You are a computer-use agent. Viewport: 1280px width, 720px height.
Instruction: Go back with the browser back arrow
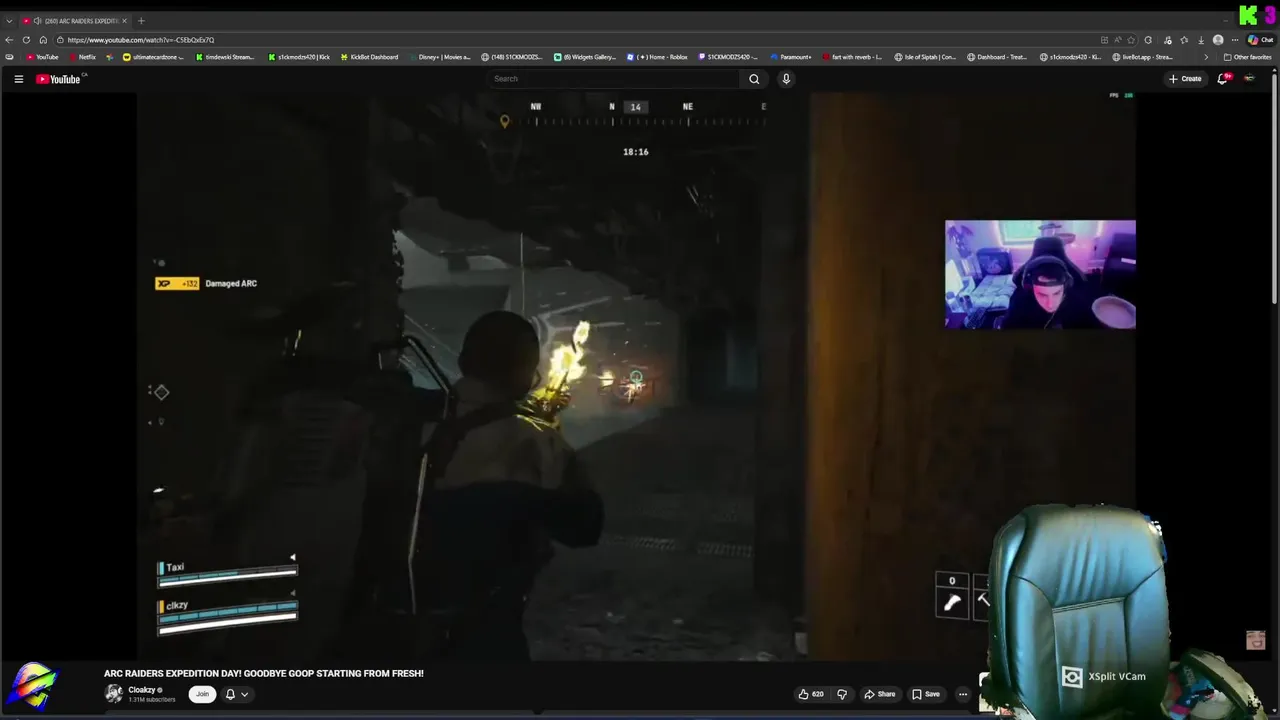coord(9,40)
